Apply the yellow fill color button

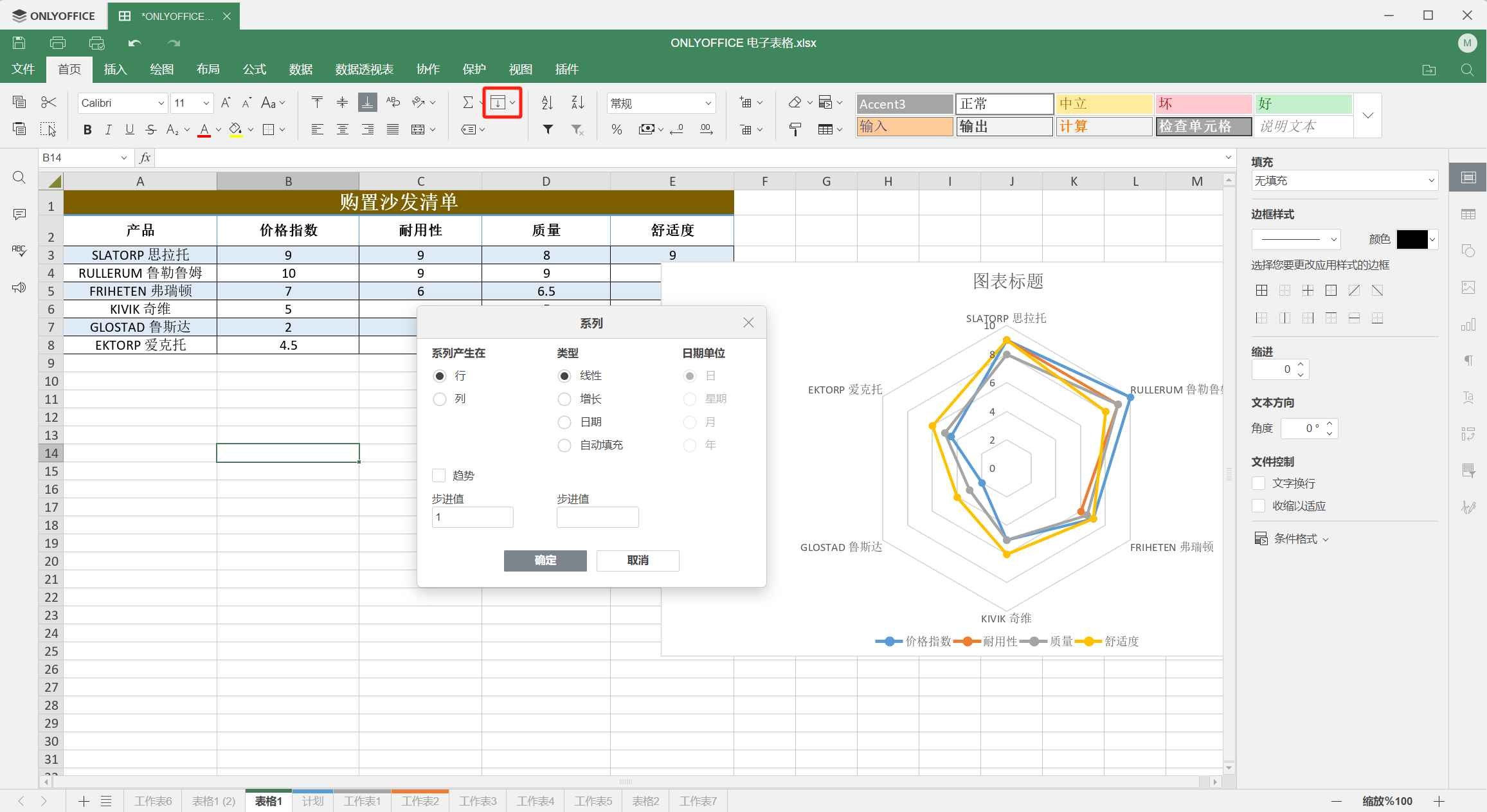pyautogui.click(x=236, y=130)
